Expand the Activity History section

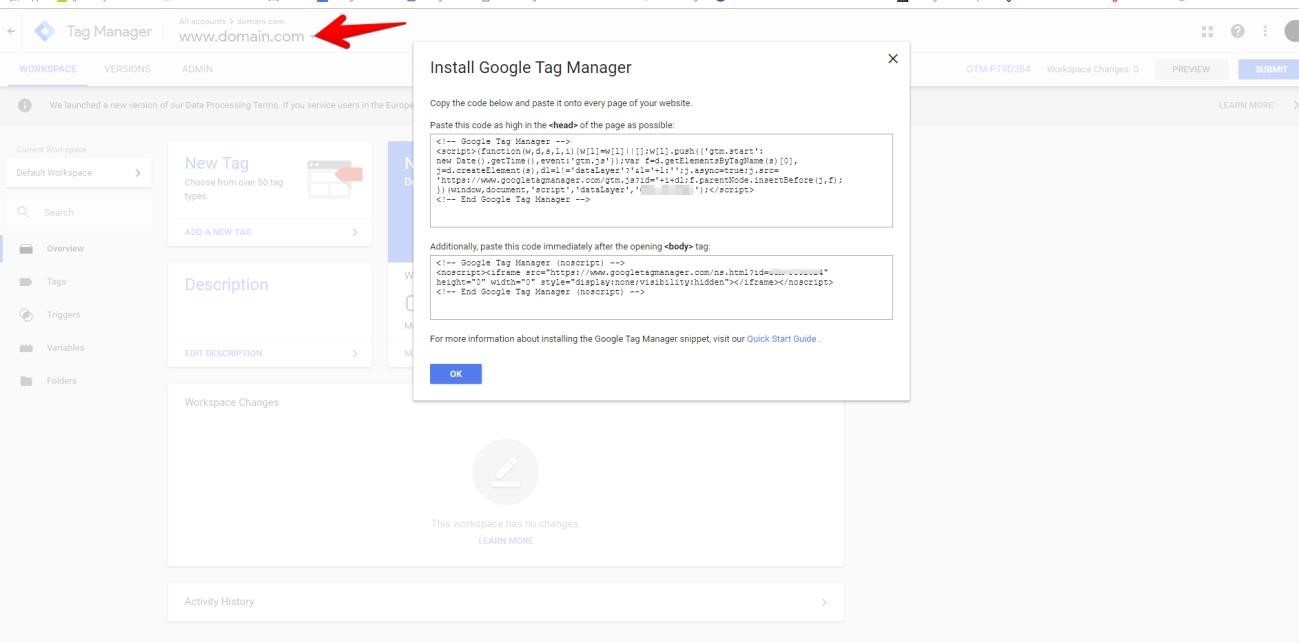point(505,602)
